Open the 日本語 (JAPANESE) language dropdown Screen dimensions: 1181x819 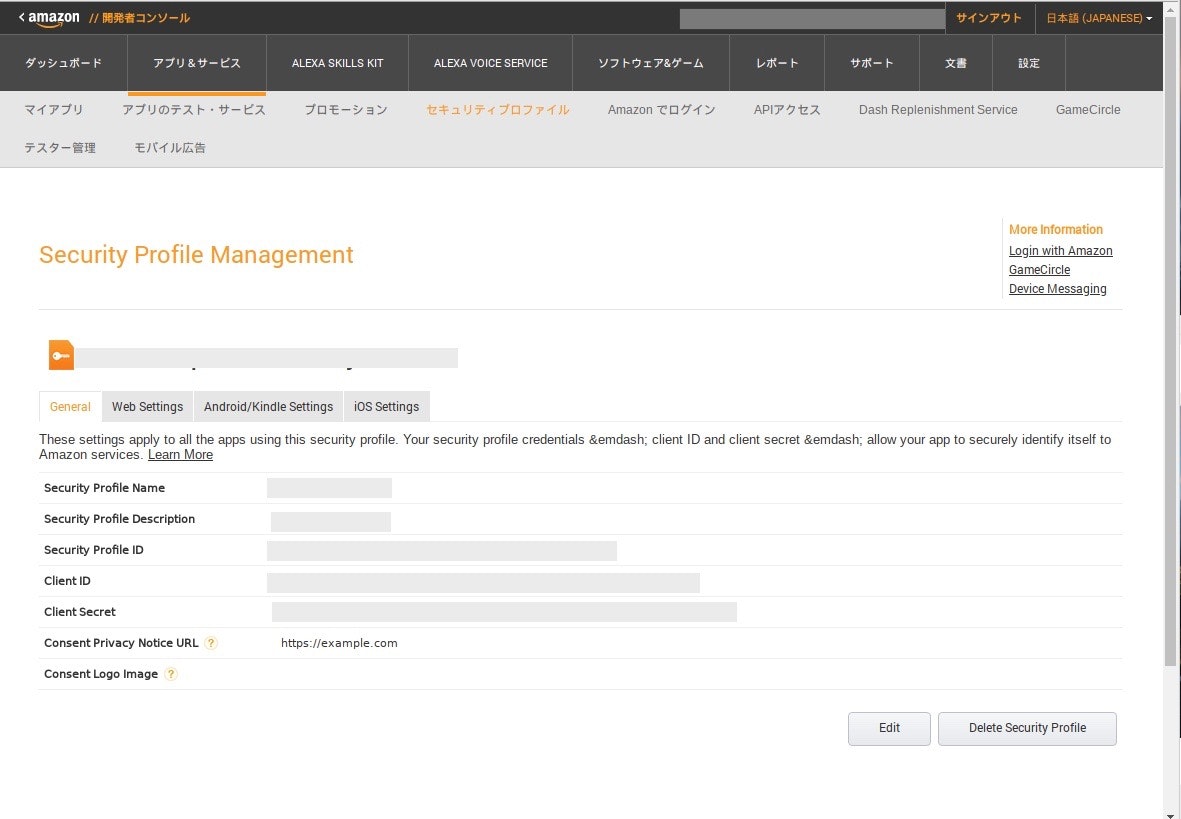click(x=1099, y=18)
